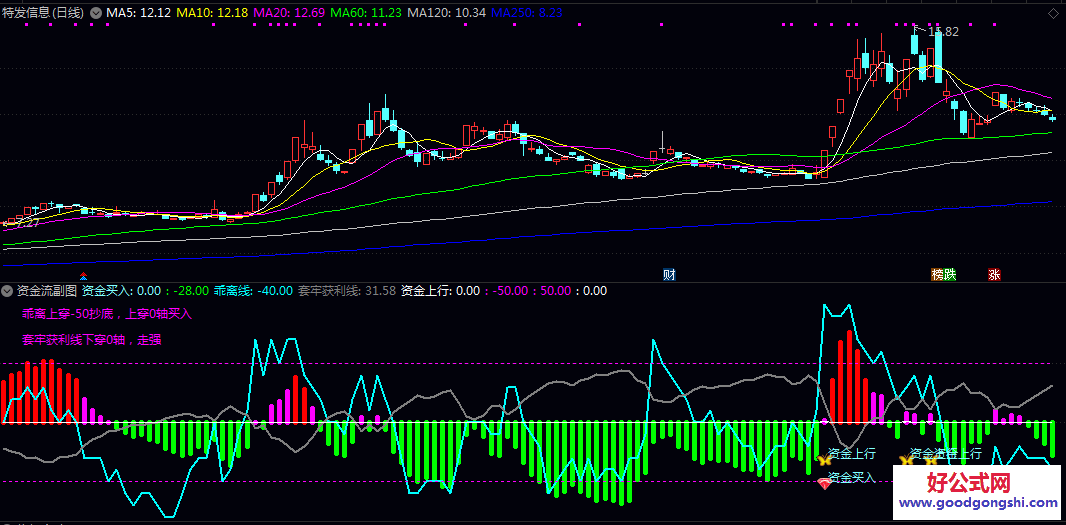
Task: Click the small arrow marker below price chart left
Action: (x=83, y=274)
